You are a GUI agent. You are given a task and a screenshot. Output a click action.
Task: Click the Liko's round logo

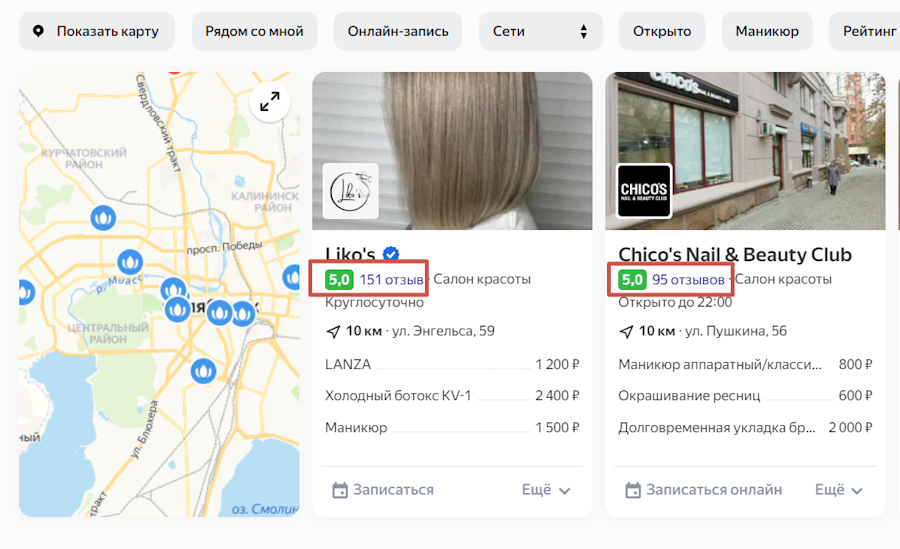point(351,191)
